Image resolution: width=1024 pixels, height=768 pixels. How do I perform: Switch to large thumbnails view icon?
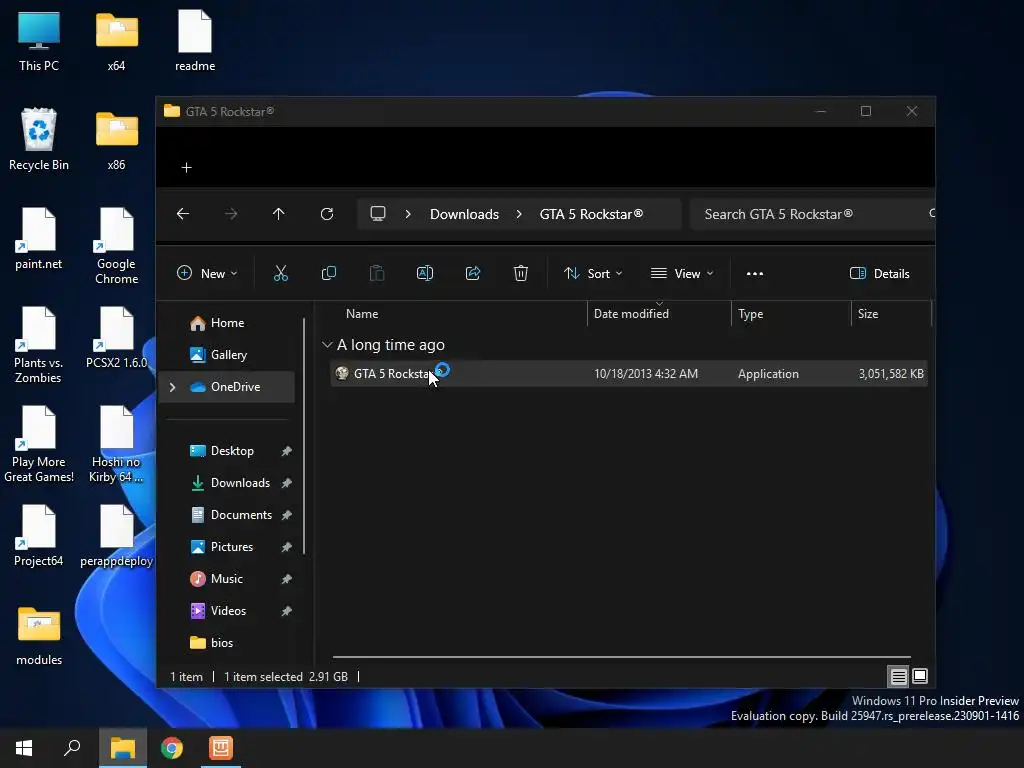(x=920, y=677)
